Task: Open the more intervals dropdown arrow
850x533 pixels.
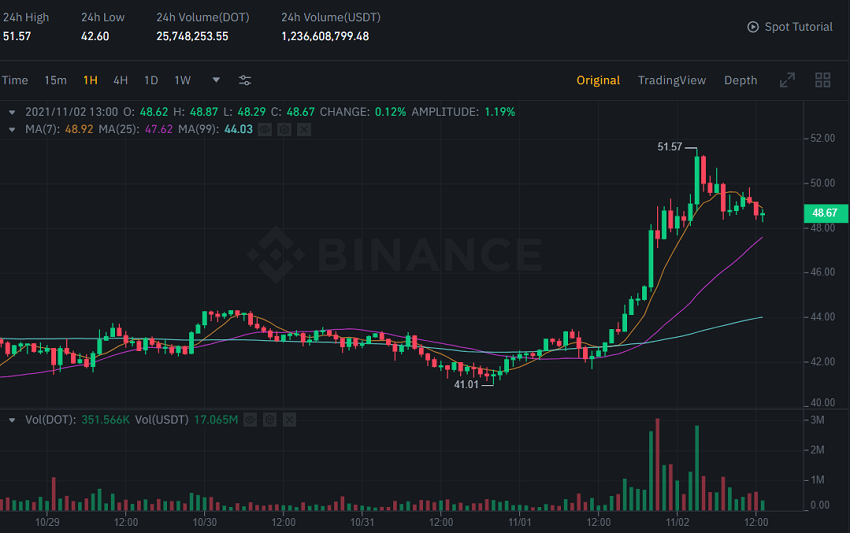Action: [x=216, y=80]
